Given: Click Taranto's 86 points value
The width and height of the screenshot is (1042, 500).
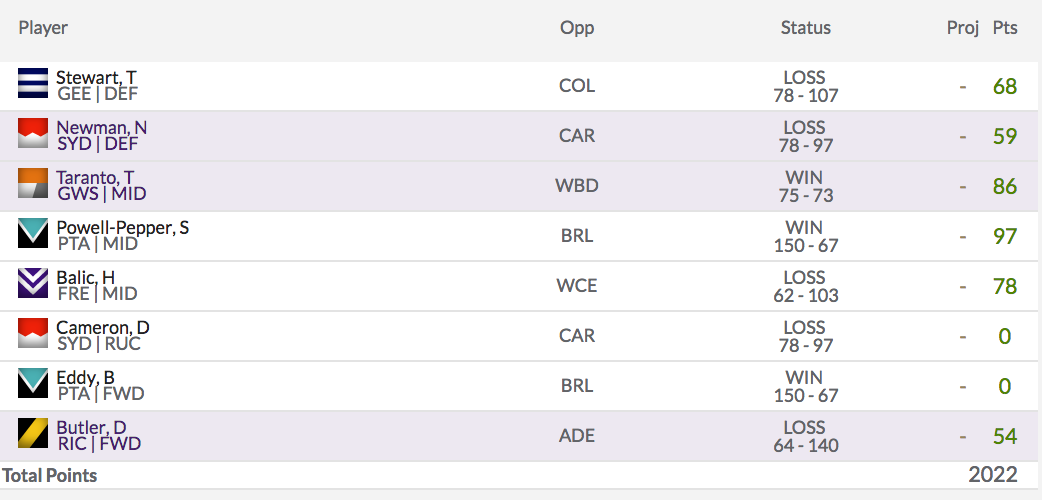Looking at the screenshot, I should (1005, 186).
